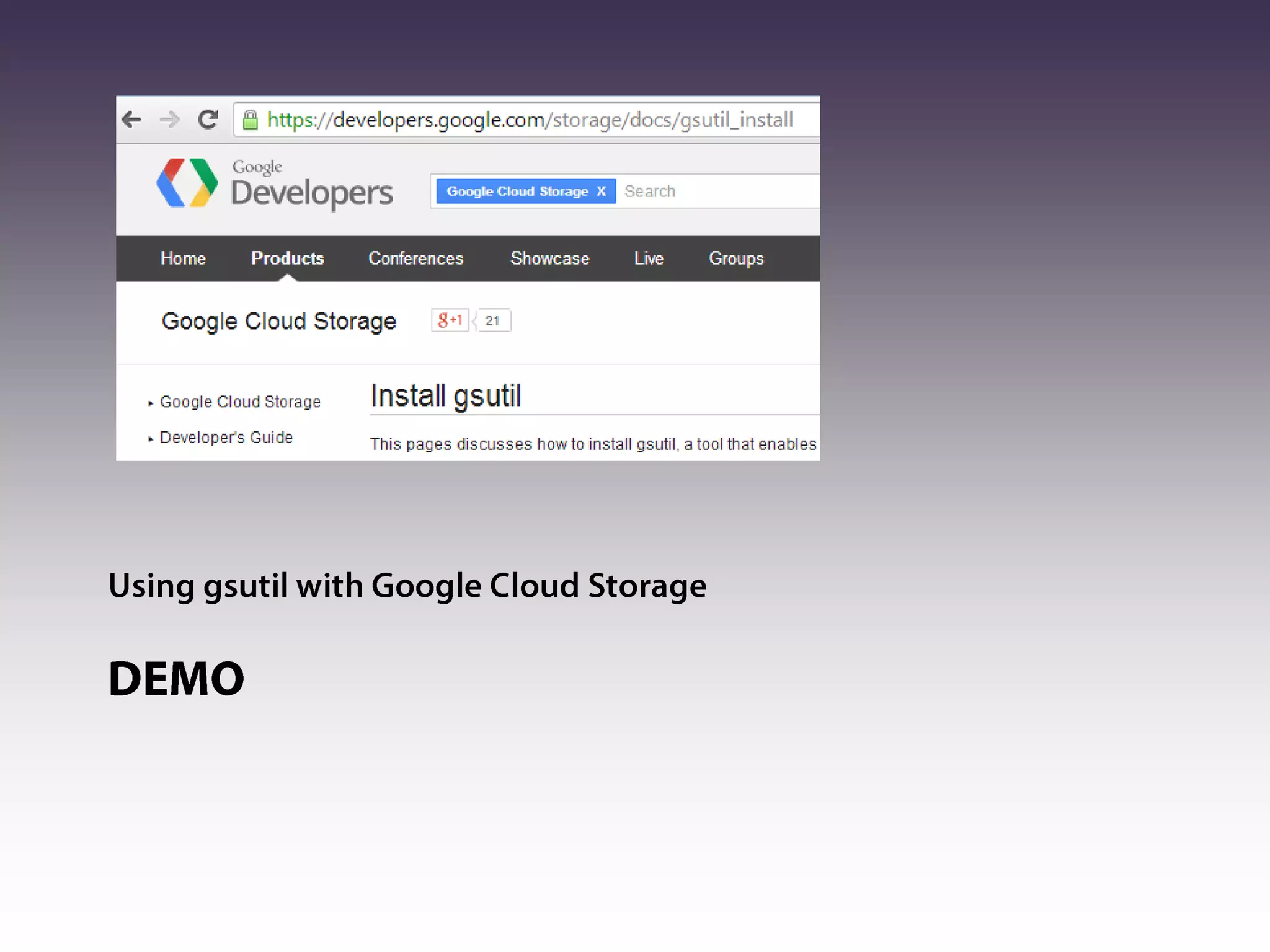Click Google Cloud Storage heading link
The height and width of the screenshot is (952, 1270).
tap(278, 321)
